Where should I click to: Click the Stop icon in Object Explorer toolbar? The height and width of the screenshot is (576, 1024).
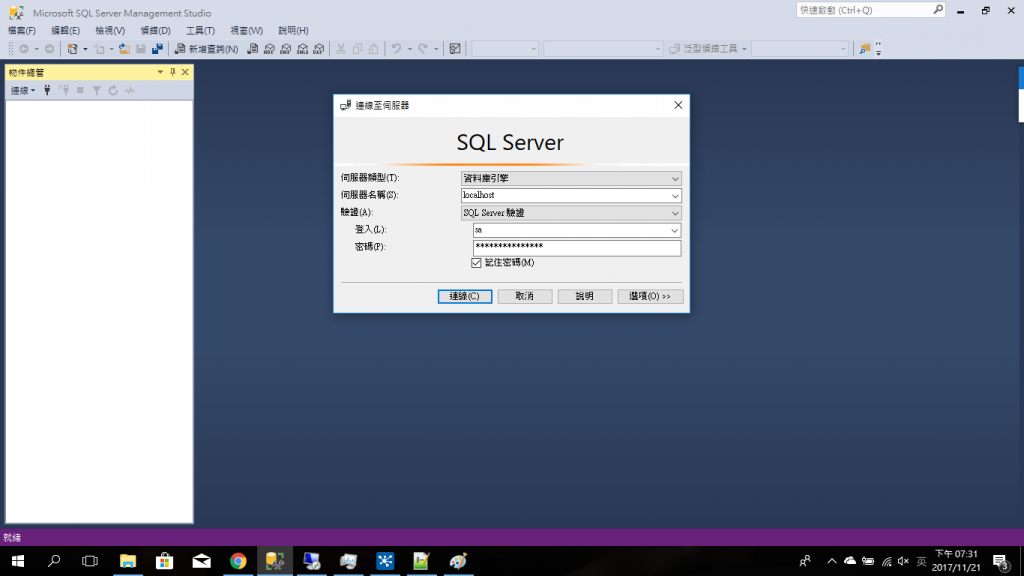tap(80, 90)
